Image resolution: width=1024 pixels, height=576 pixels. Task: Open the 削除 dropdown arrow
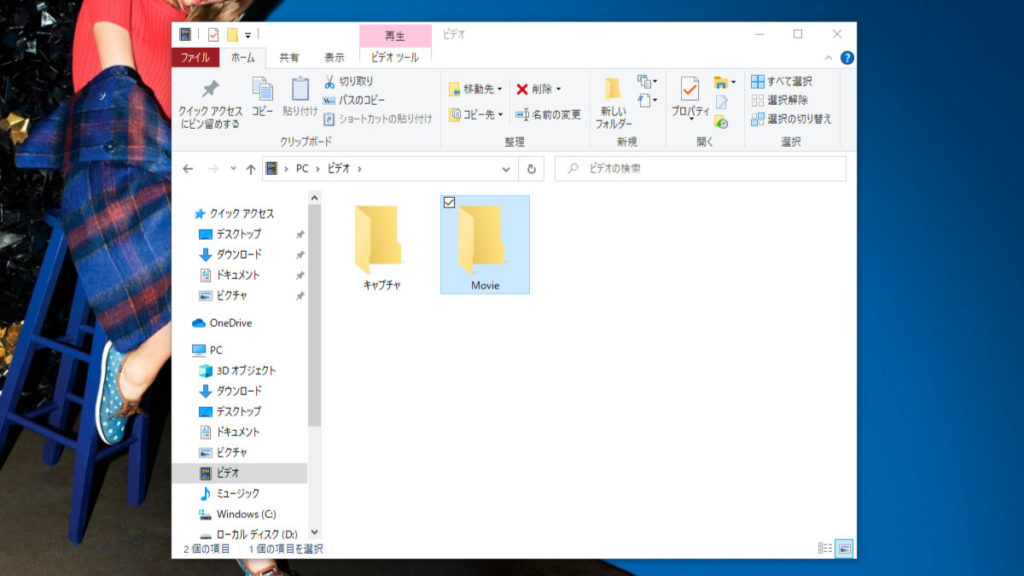click(x=558, y=89)
